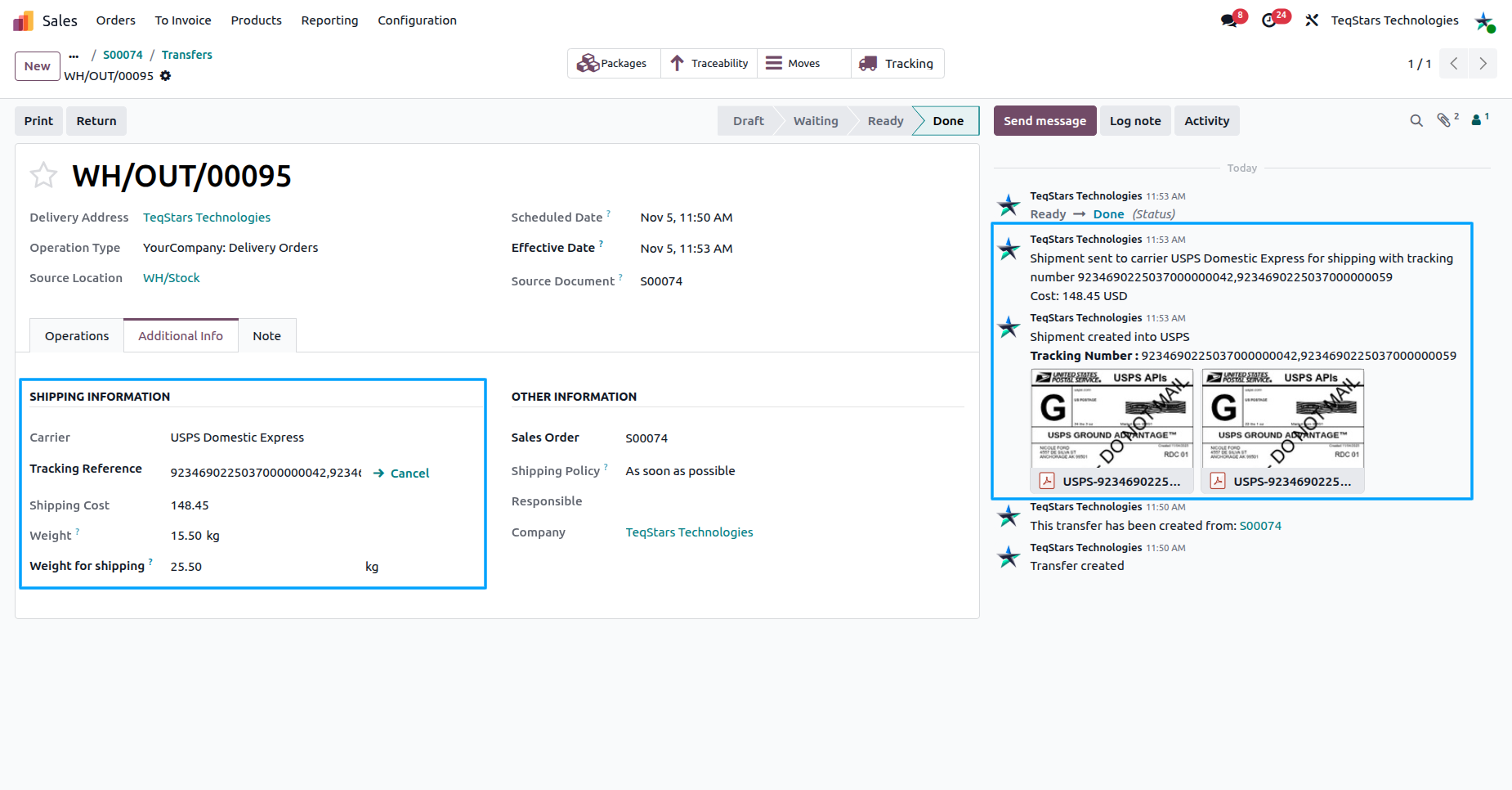This screenshot has width=1512, height=790.
Task: Open Transfers breadcrumb link
Action: (x=186, y=55)
